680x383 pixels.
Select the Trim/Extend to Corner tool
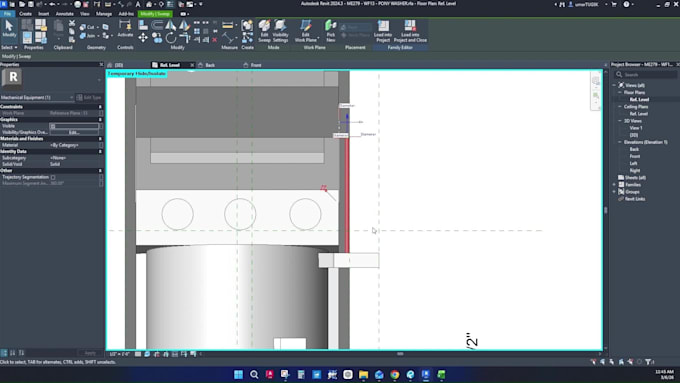click(184, 38)
